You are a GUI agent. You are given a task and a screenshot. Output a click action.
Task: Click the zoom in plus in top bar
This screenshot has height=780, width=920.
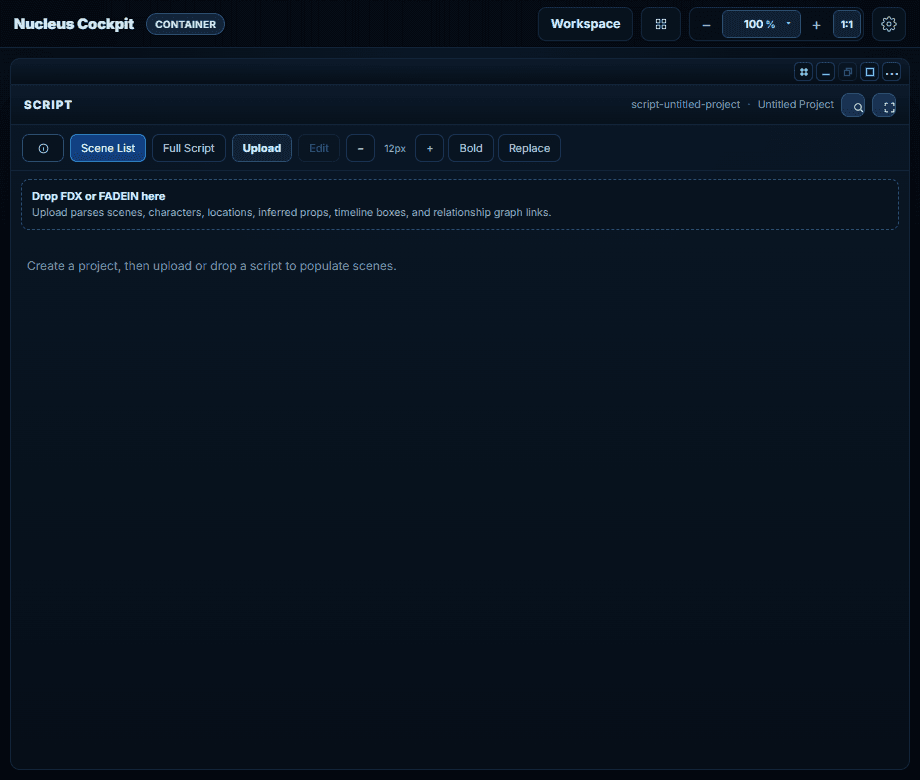pos(816,25)
